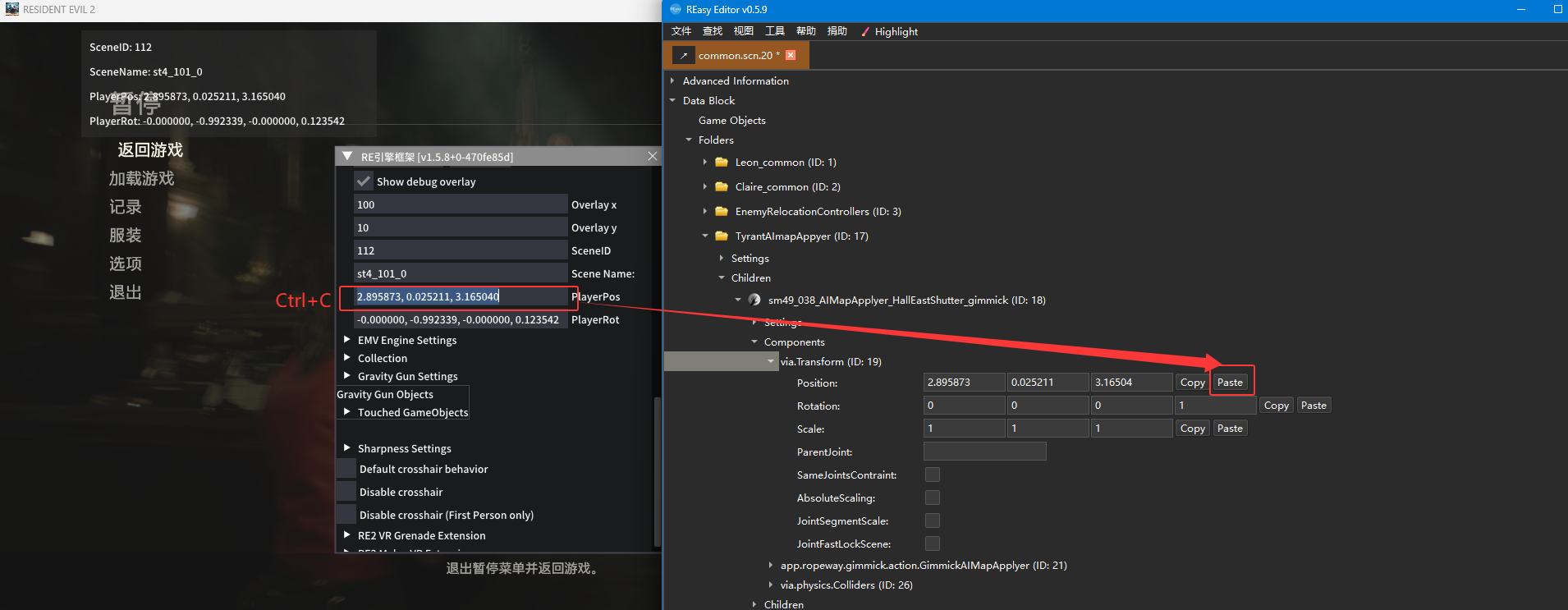
Task: Click the PlayerPos value field
Action: [461, 296]
